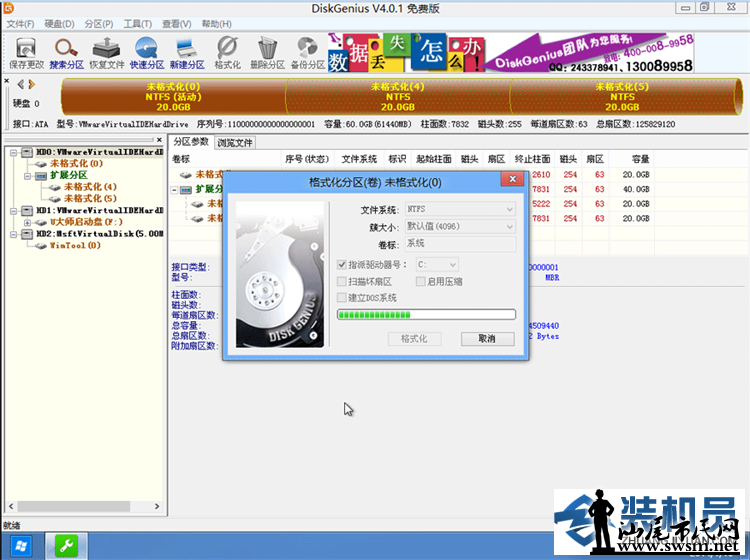750x560 pixels.
Task: Enable compression (启用压缩) checkbox
Action: (420, 281)
